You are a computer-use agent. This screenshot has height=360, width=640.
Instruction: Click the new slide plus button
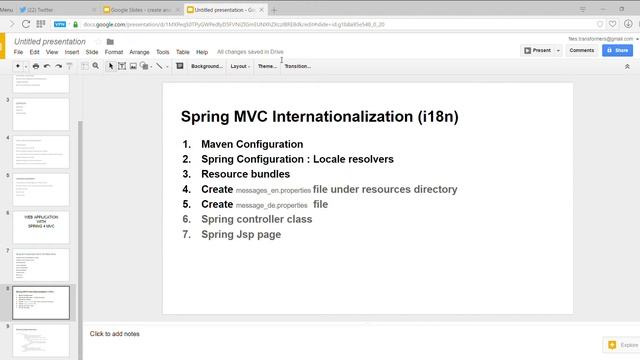click(x=18, y=66)
